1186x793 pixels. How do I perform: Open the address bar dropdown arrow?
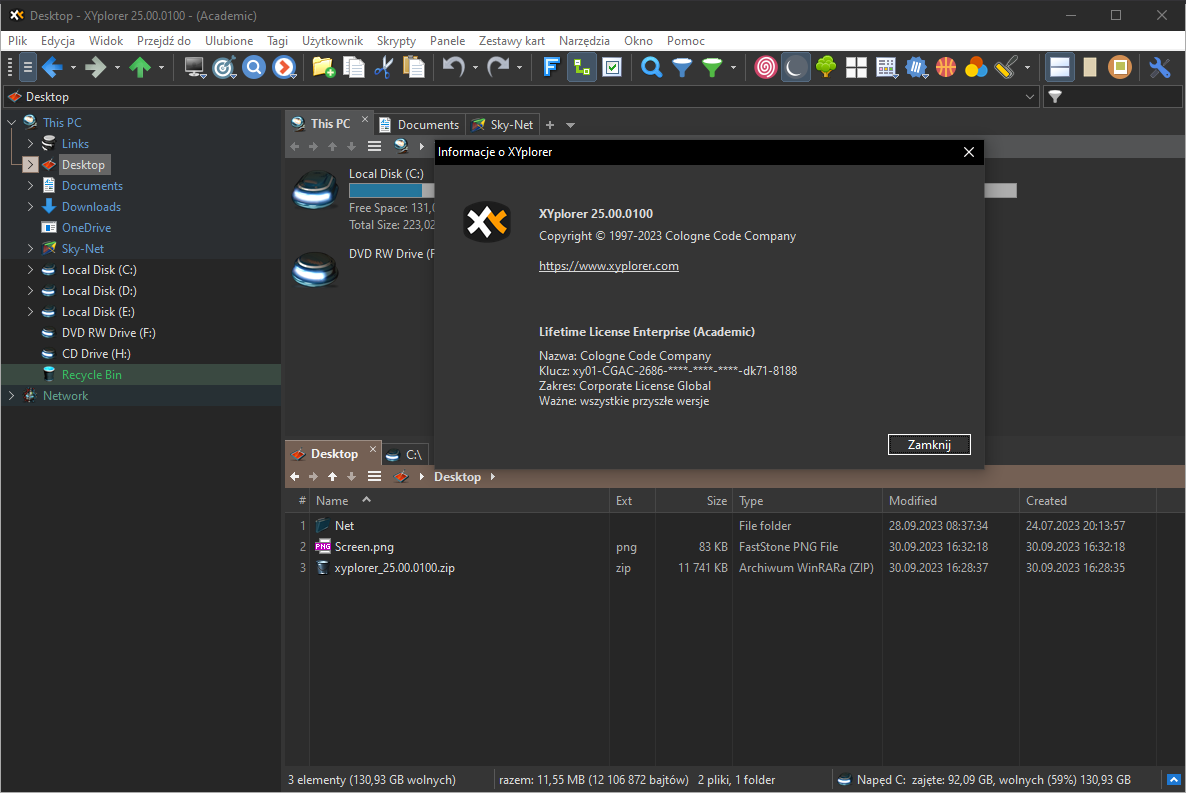[x=1029, y=97]
